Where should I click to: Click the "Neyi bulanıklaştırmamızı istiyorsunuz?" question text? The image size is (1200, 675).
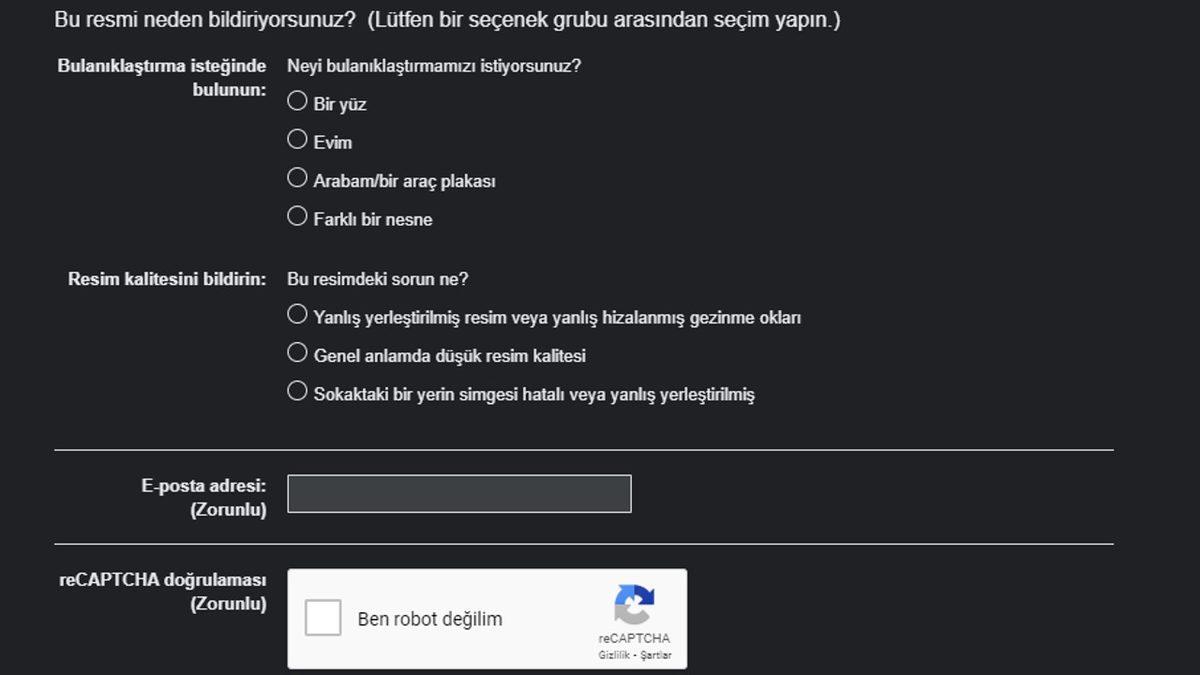point(433,66)
